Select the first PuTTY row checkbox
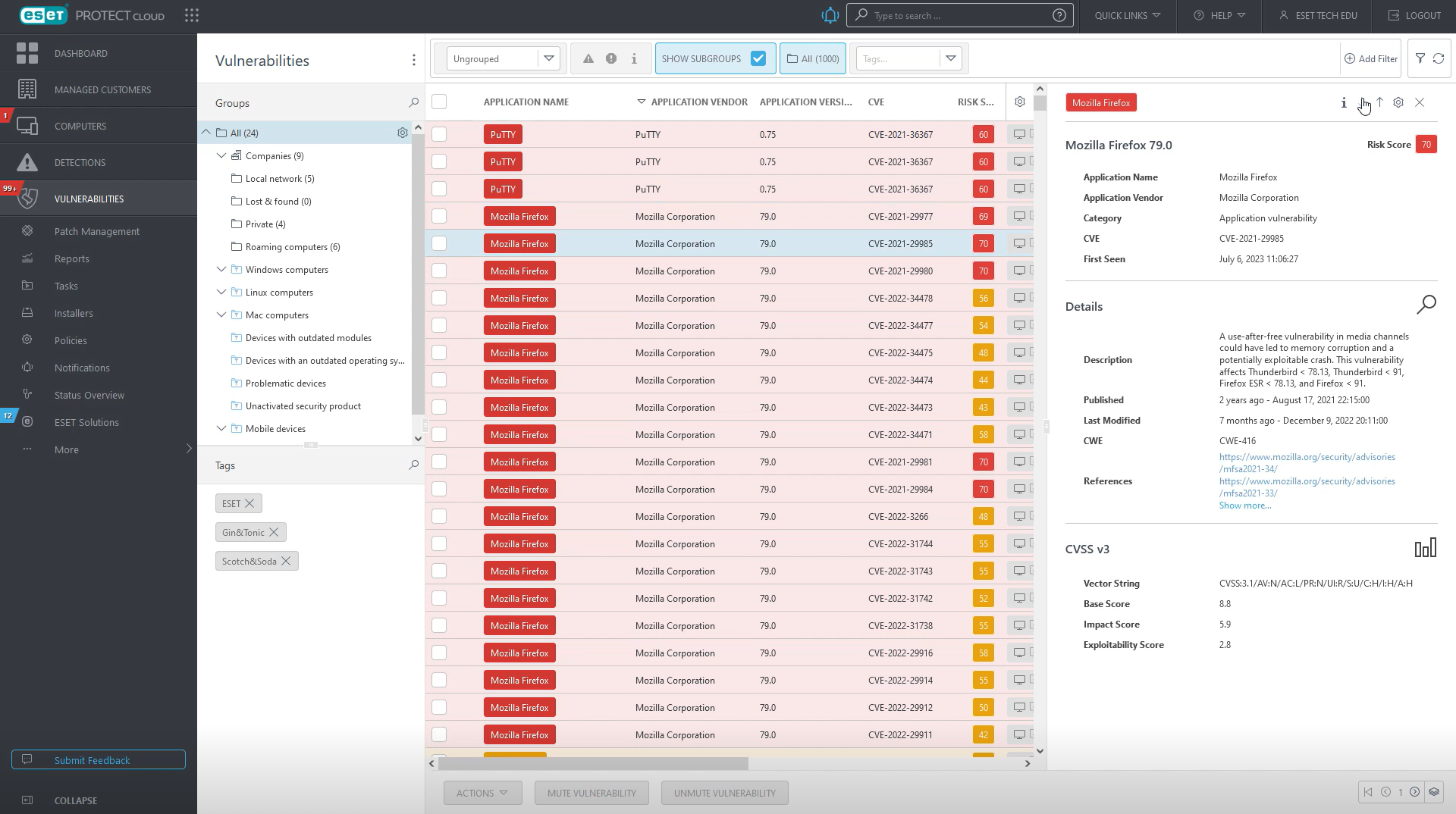 tap(439, 134)
